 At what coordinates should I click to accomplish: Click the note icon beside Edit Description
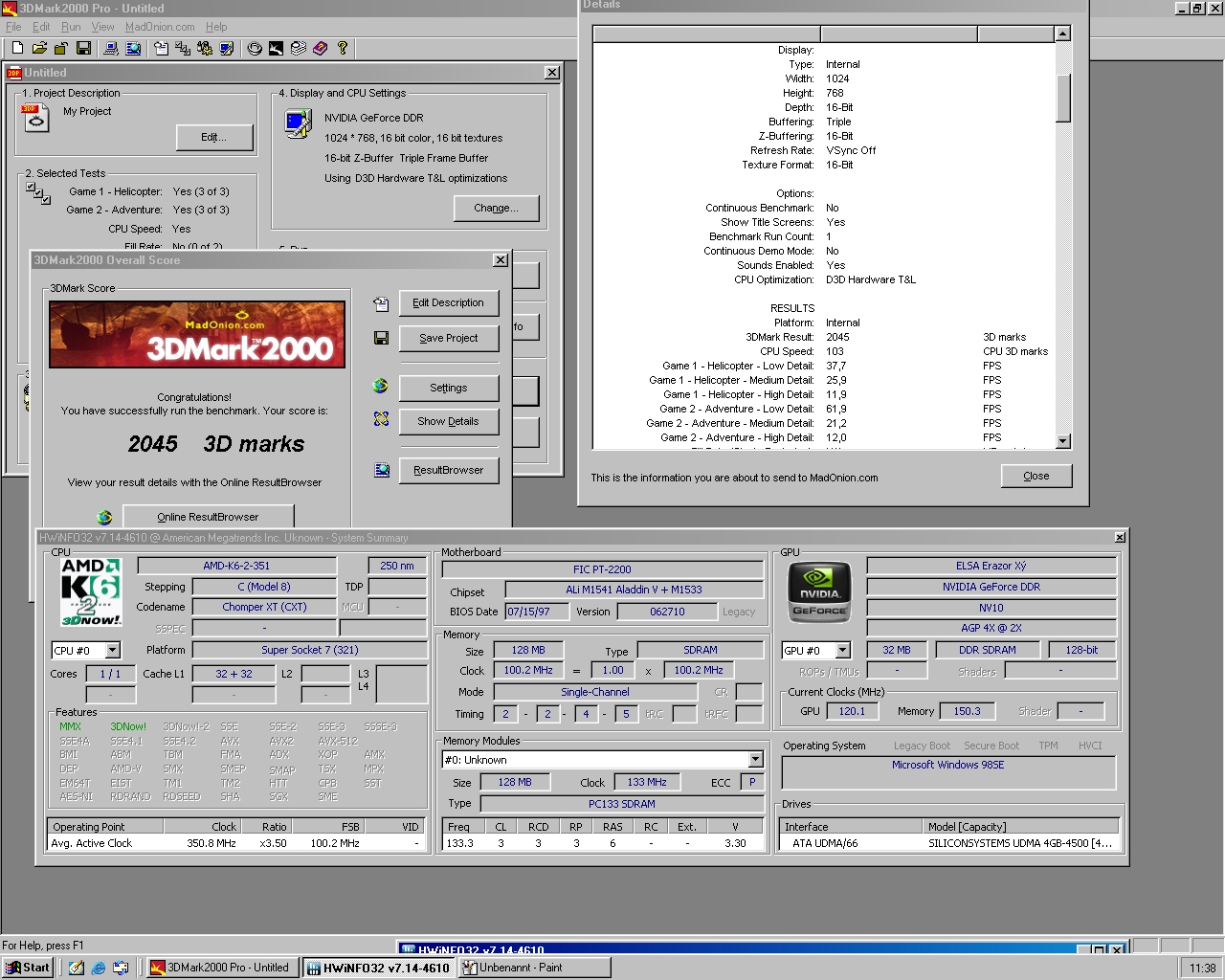coord(380,303)
